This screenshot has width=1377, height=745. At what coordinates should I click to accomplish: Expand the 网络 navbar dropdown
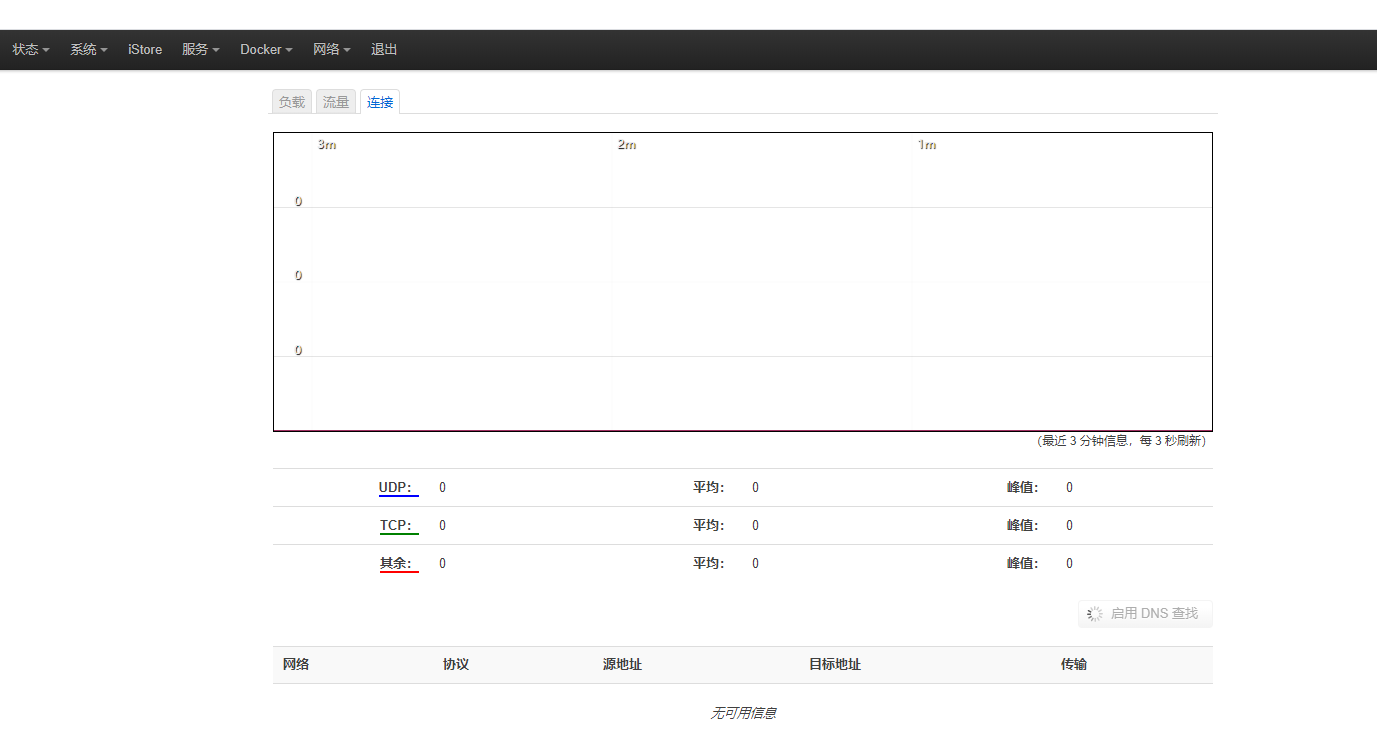331,50
